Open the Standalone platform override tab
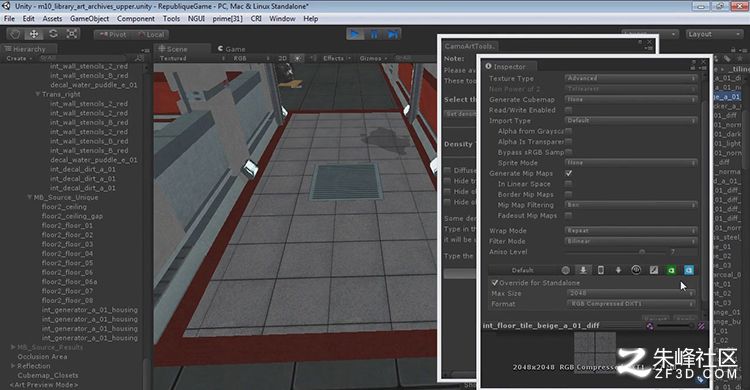The width and height of the screenshot is (750, 390). click(x=583, y=270)
